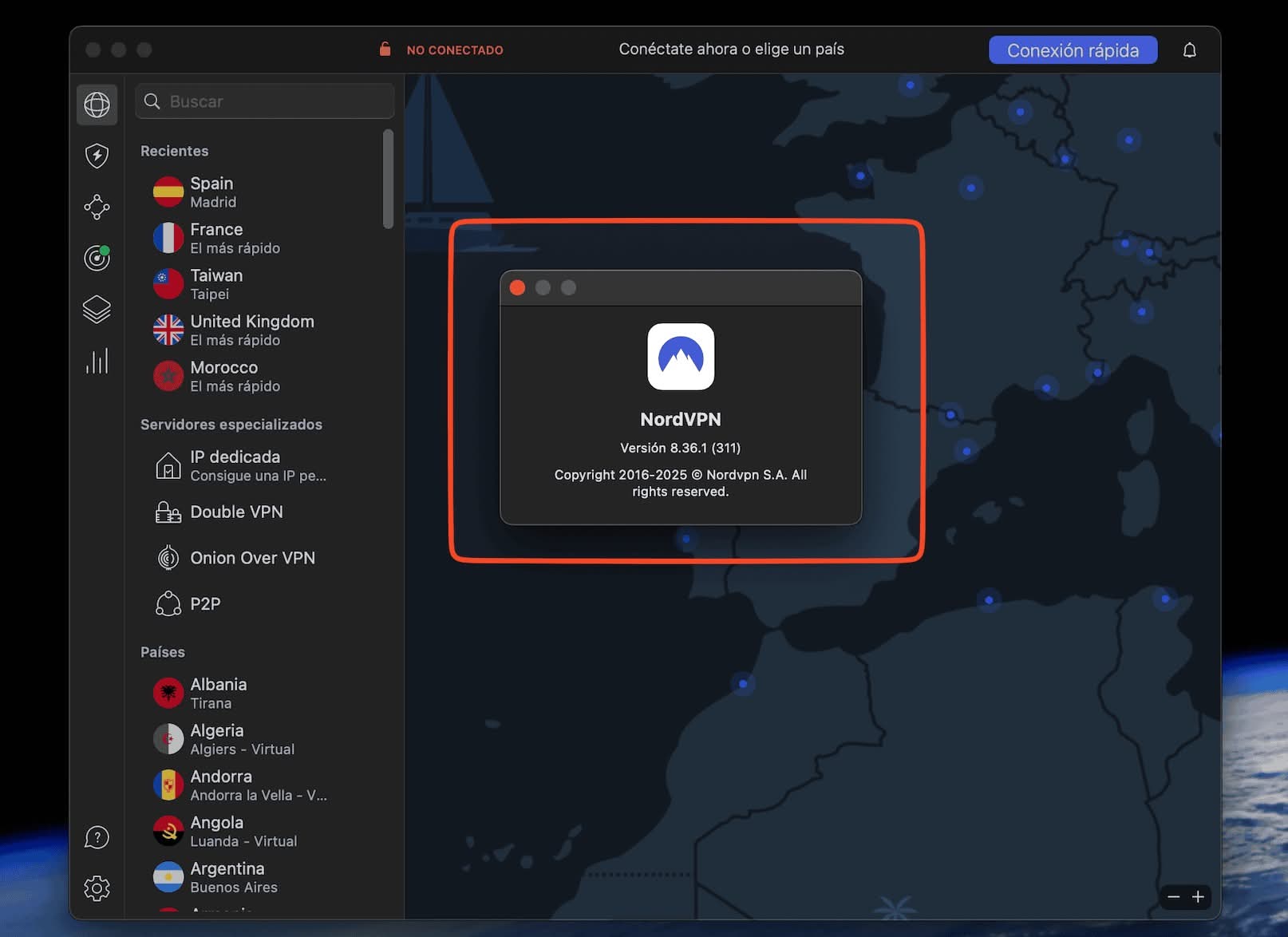Open the globe server map tab
Image resolution: width=1288 pixels, height=937 pixels.
click(x=97, y=105)
